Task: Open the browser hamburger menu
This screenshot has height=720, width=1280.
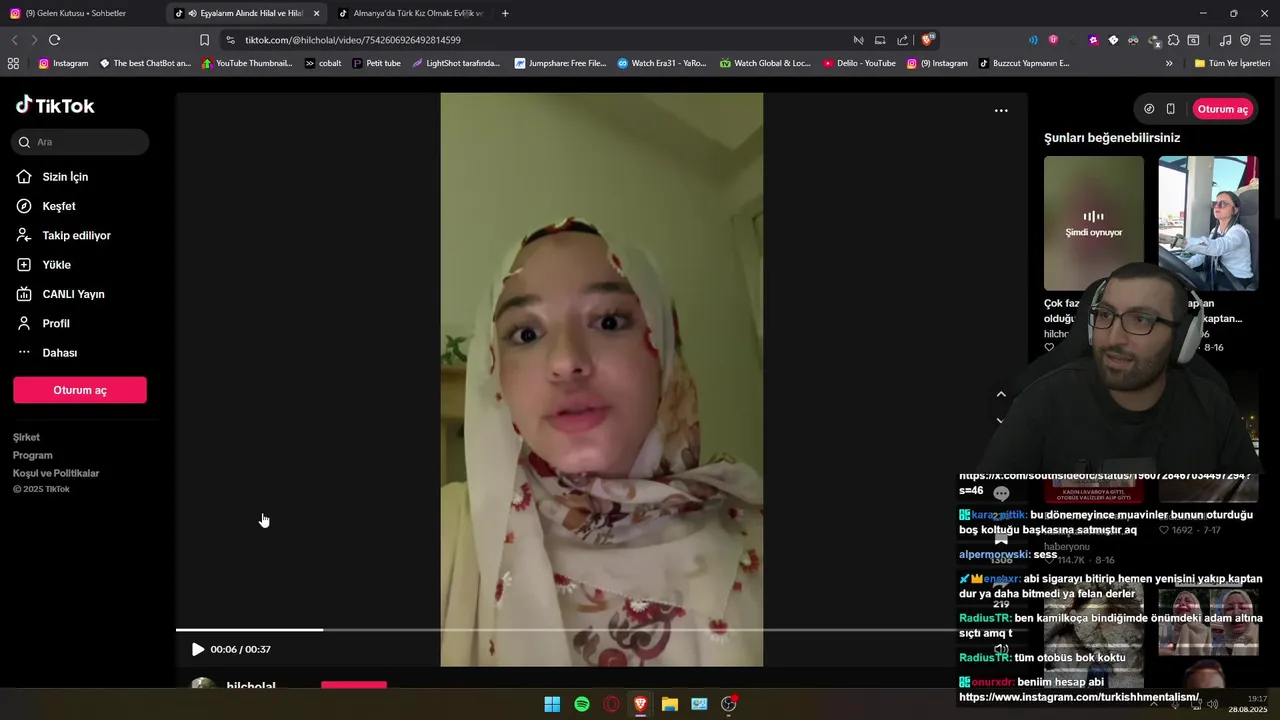Action: [1266, 40]
